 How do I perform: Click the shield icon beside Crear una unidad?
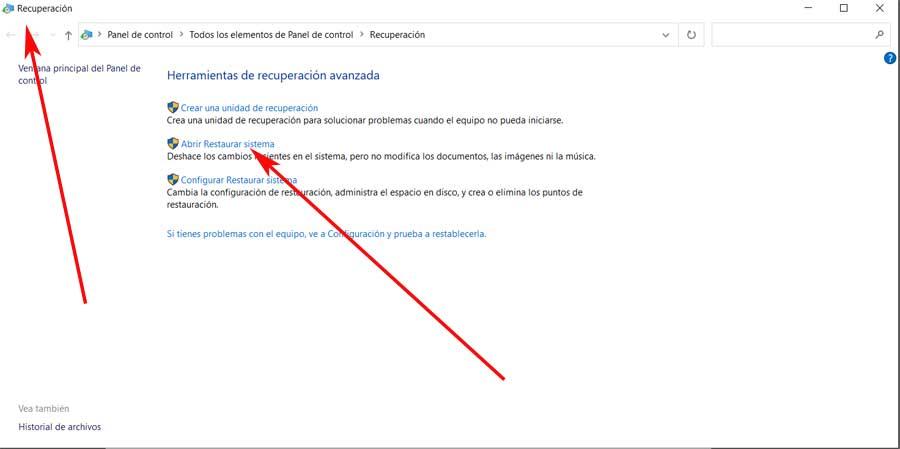(172, 107)
